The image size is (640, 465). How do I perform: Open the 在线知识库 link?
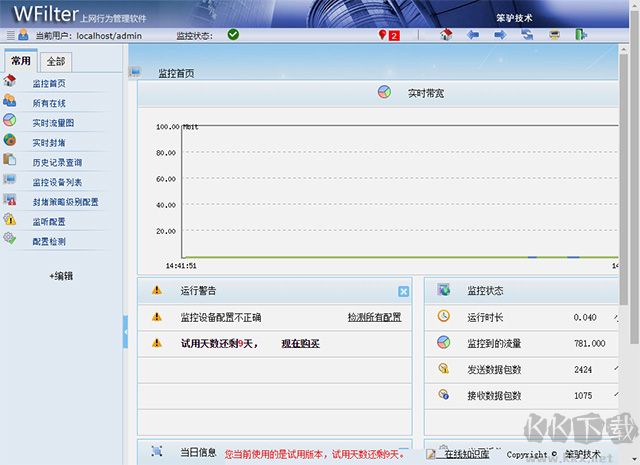coord(466,454)
